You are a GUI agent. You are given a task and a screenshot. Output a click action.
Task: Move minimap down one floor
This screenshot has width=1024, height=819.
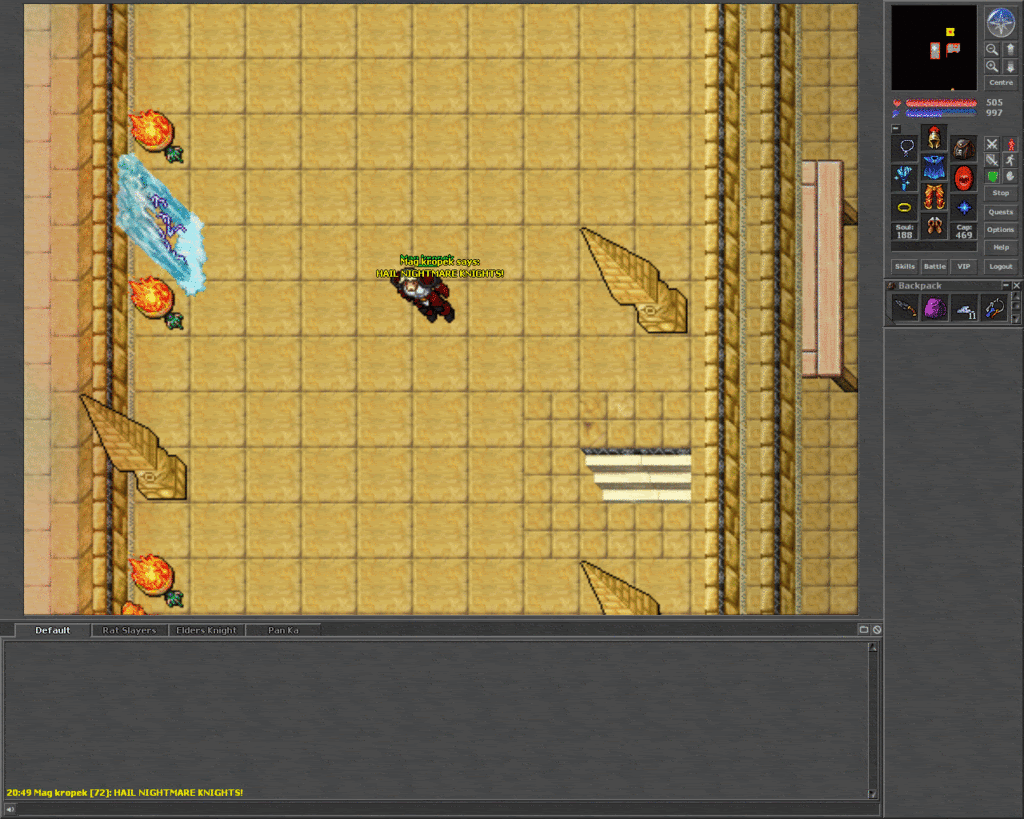click(x=1010, y=66)
